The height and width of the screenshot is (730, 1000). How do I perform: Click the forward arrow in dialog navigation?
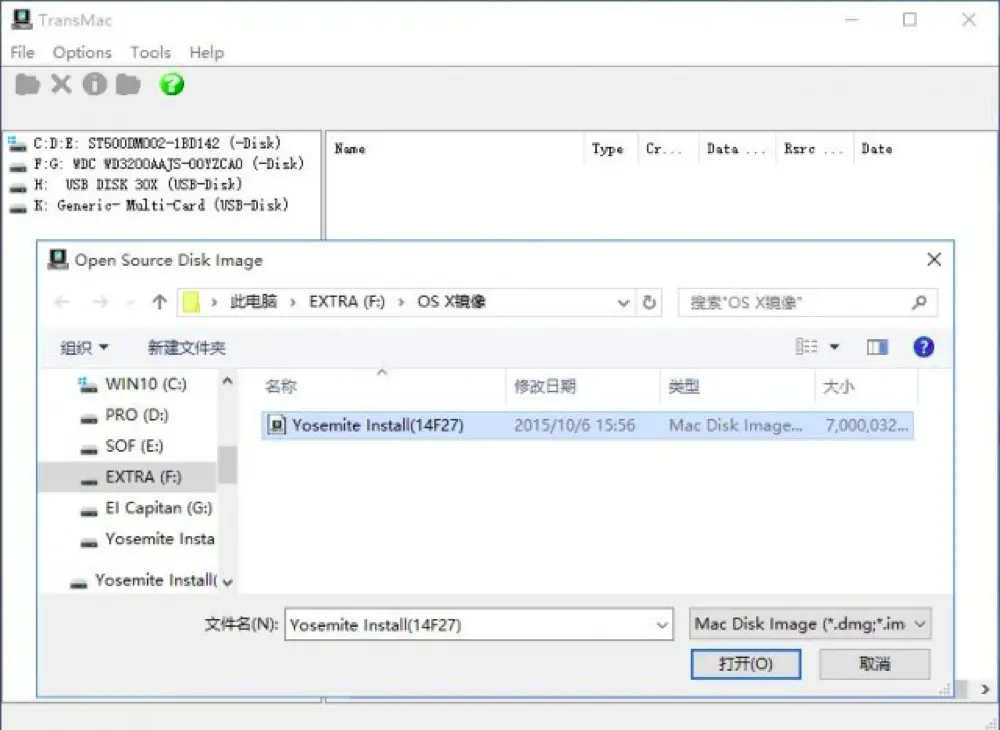coord(99,302)
